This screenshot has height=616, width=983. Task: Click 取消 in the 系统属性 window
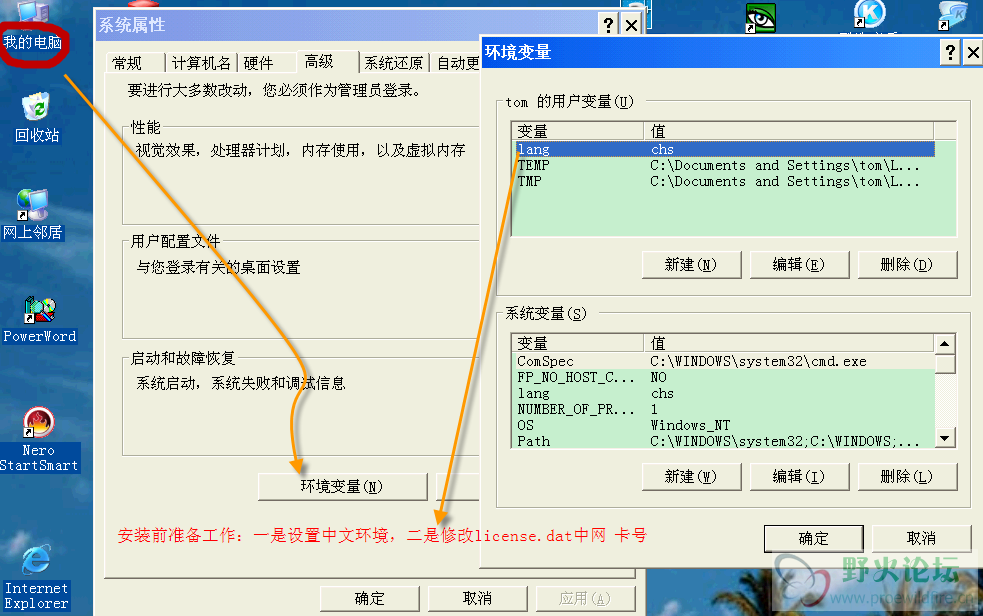coord(477,598)
